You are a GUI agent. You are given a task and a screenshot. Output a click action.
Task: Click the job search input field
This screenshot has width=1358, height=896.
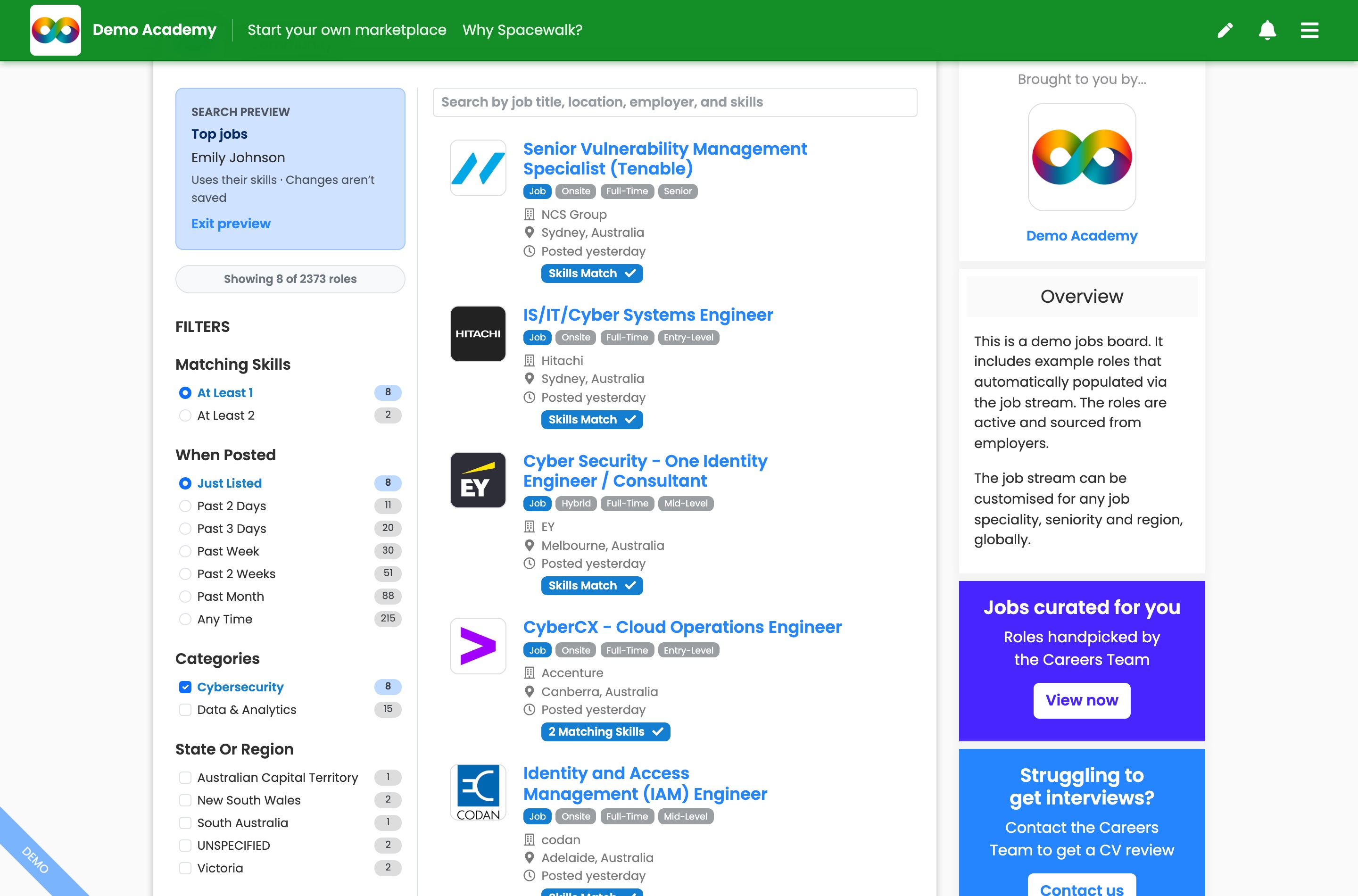(675, 102)
